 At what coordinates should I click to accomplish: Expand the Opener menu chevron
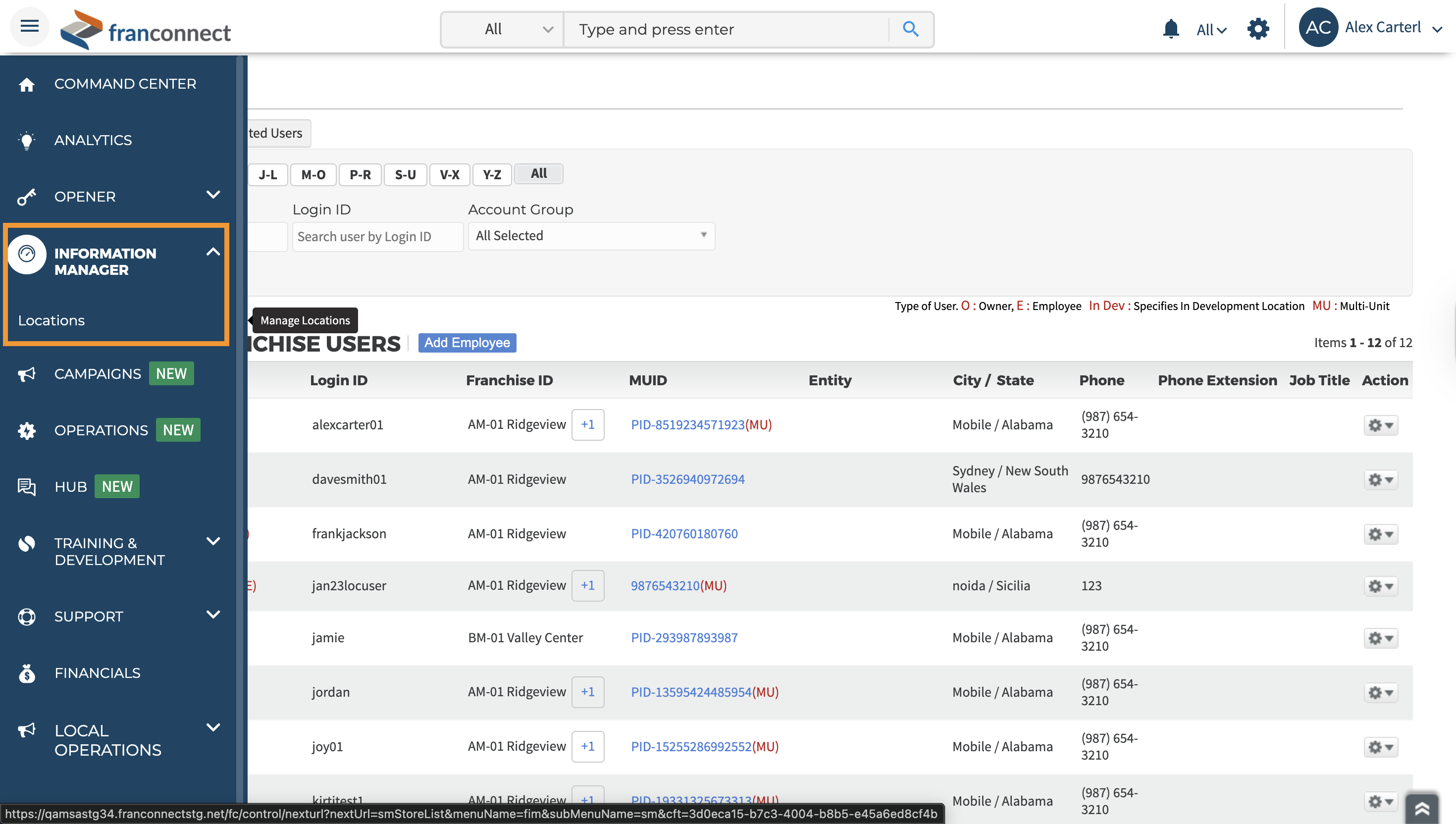pos(213,195)
